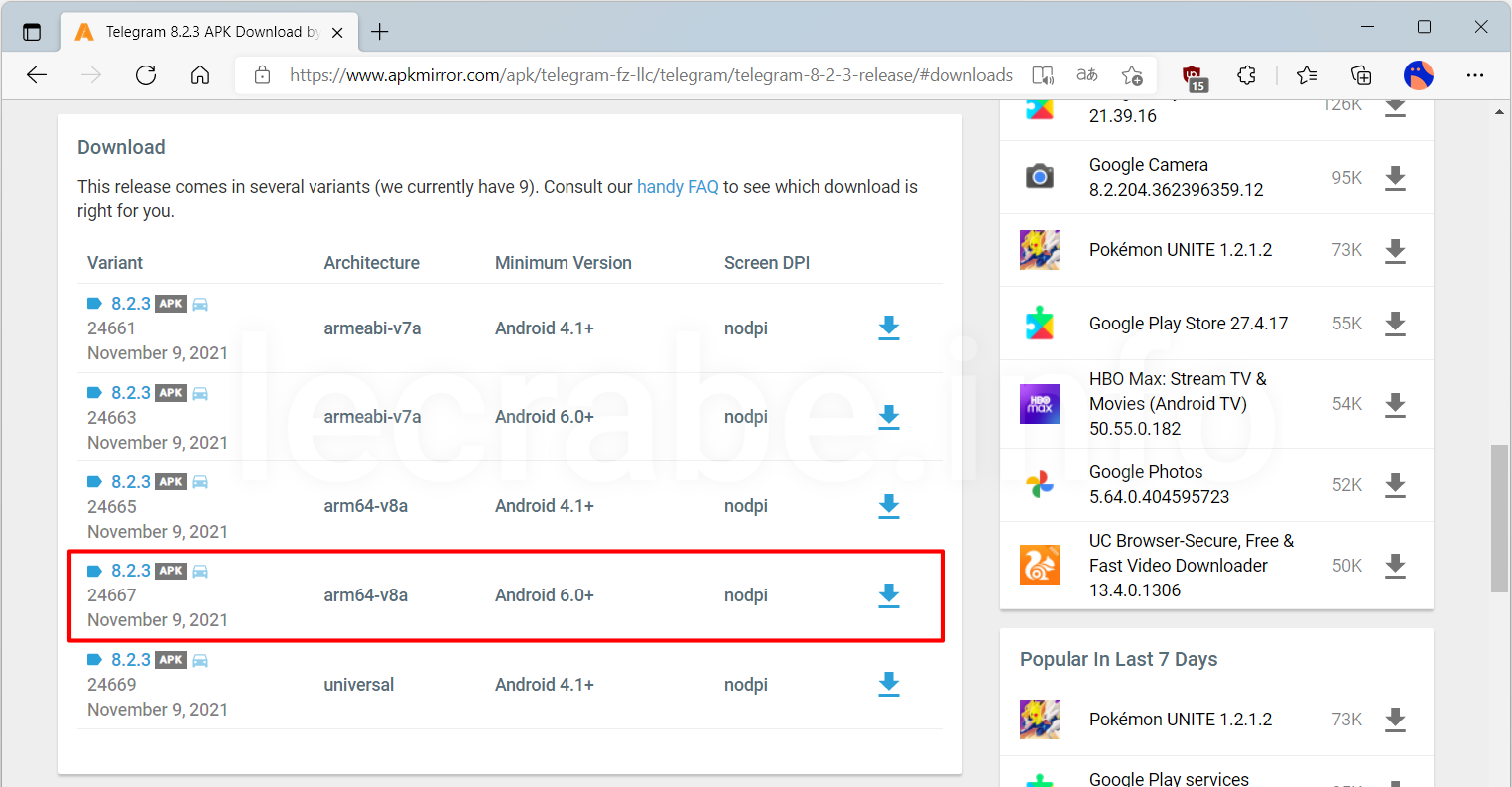The width and height of the screenshot is (1512, 787).
Task: Click the 'Popular In Last 7 Days' heading
Action: coord(1118,660)
